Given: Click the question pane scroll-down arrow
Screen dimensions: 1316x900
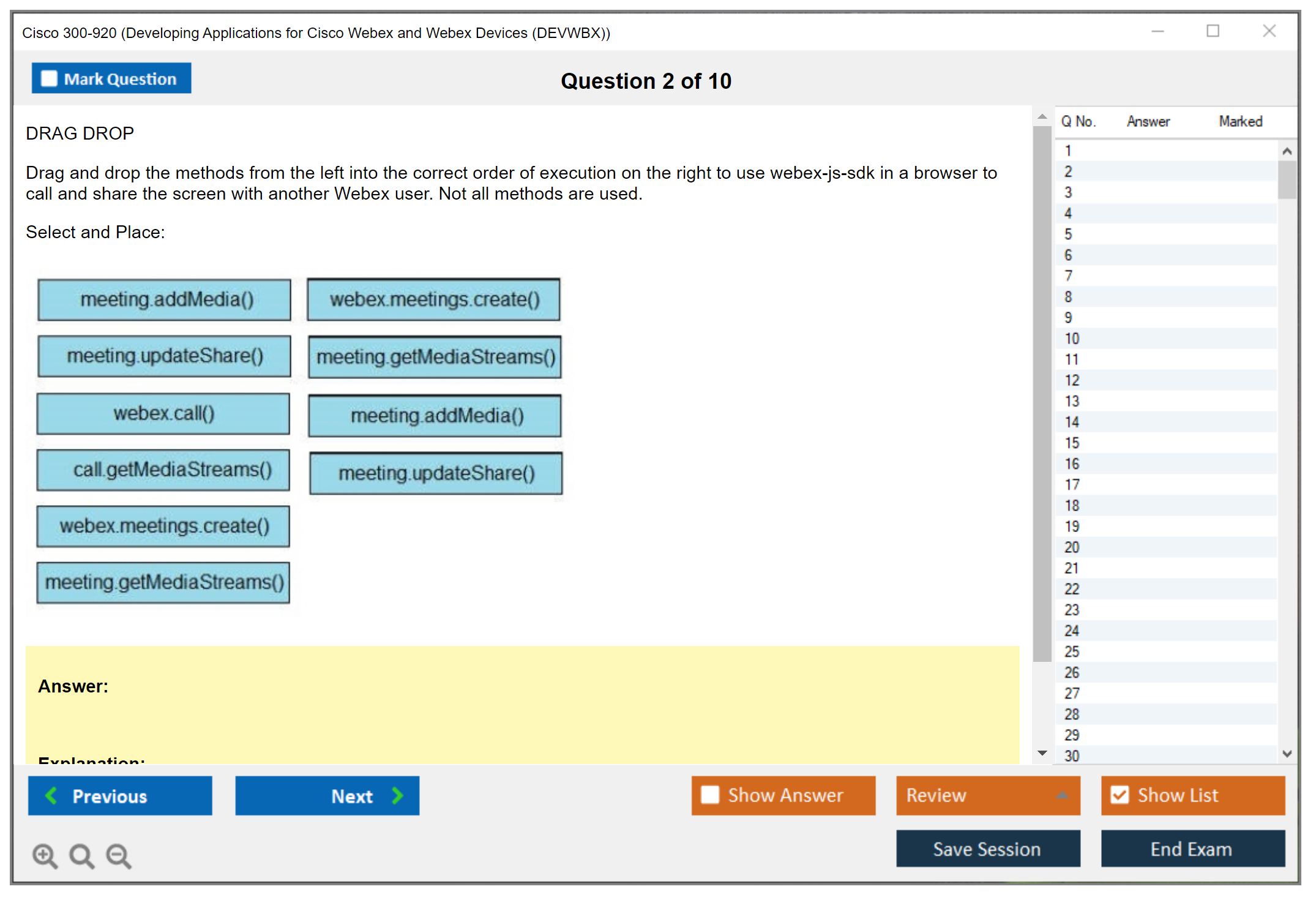Looking at the screenshot, I should (x=1042, y=753).
